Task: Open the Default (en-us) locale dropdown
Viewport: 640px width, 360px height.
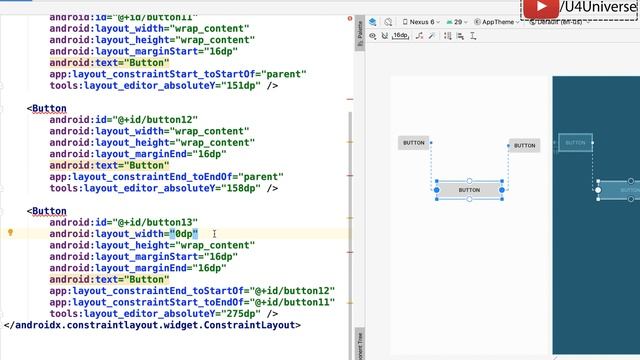Action: click(x=559, y=22)
